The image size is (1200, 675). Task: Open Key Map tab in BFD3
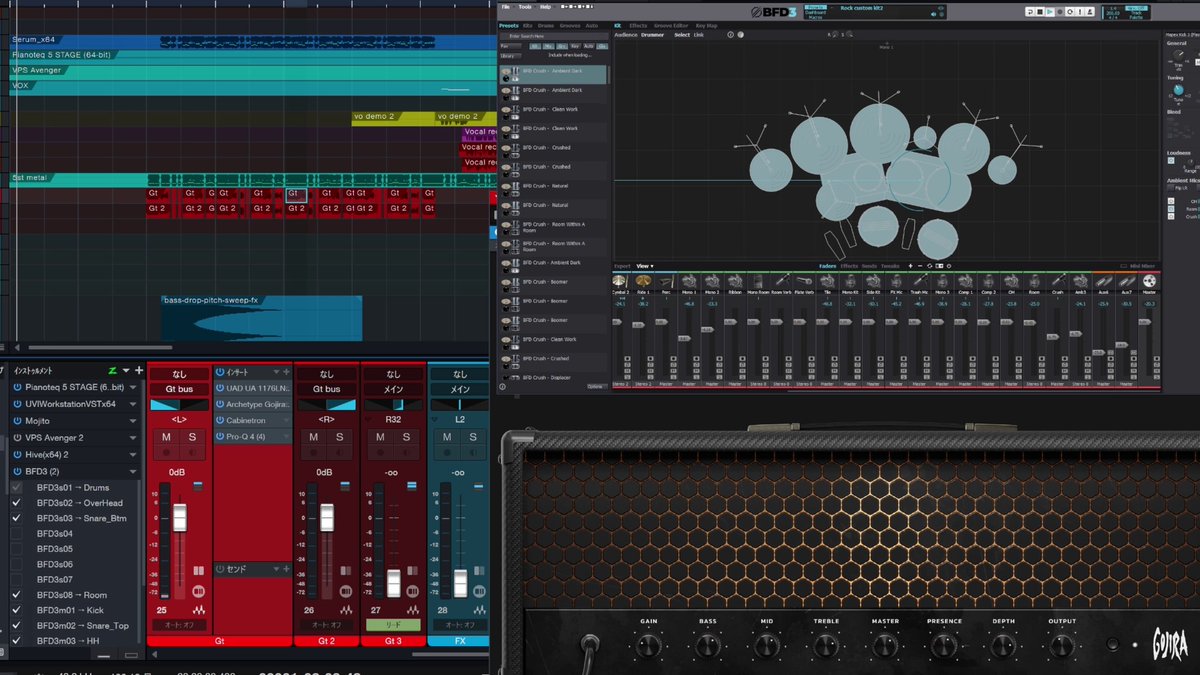point(706,25)
